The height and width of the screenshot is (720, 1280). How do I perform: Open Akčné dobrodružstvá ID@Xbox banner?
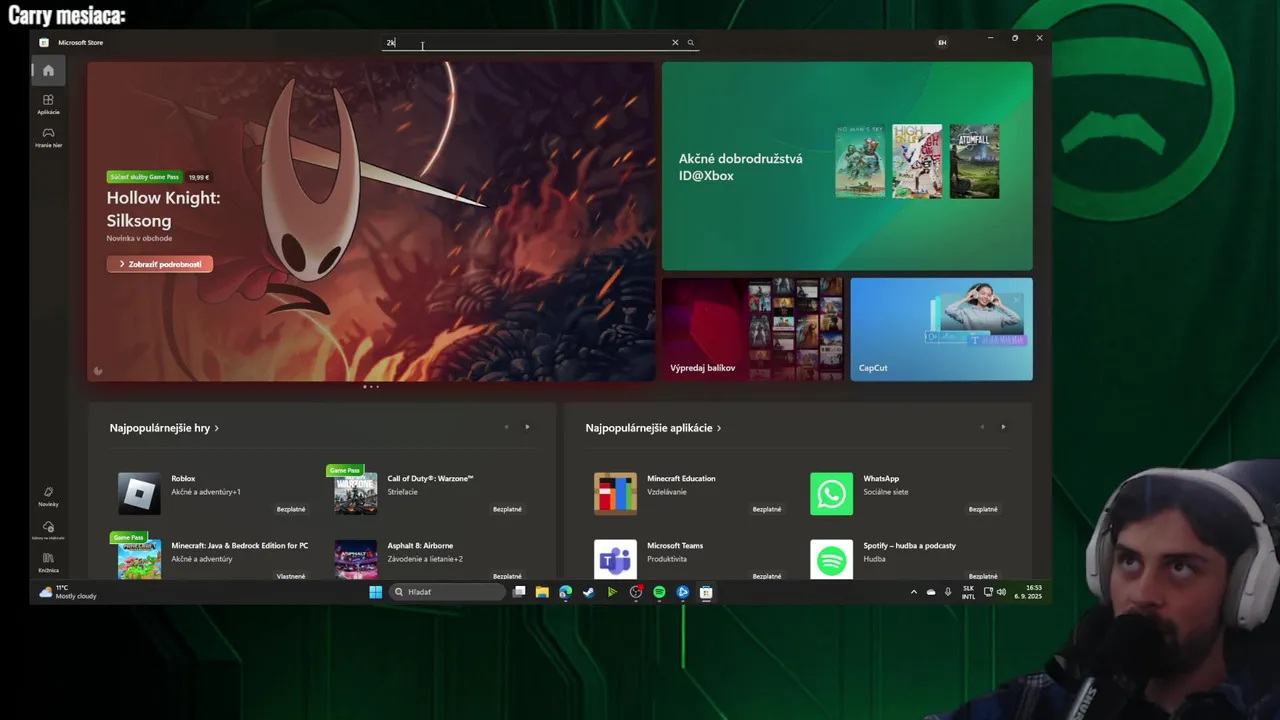[847, 166]
